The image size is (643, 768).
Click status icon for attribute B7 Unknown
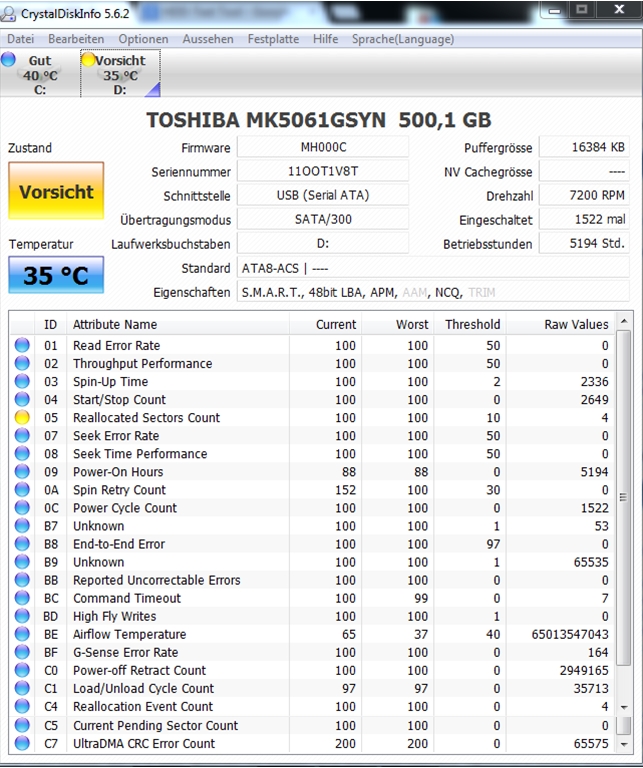click(x=22, y=526)
